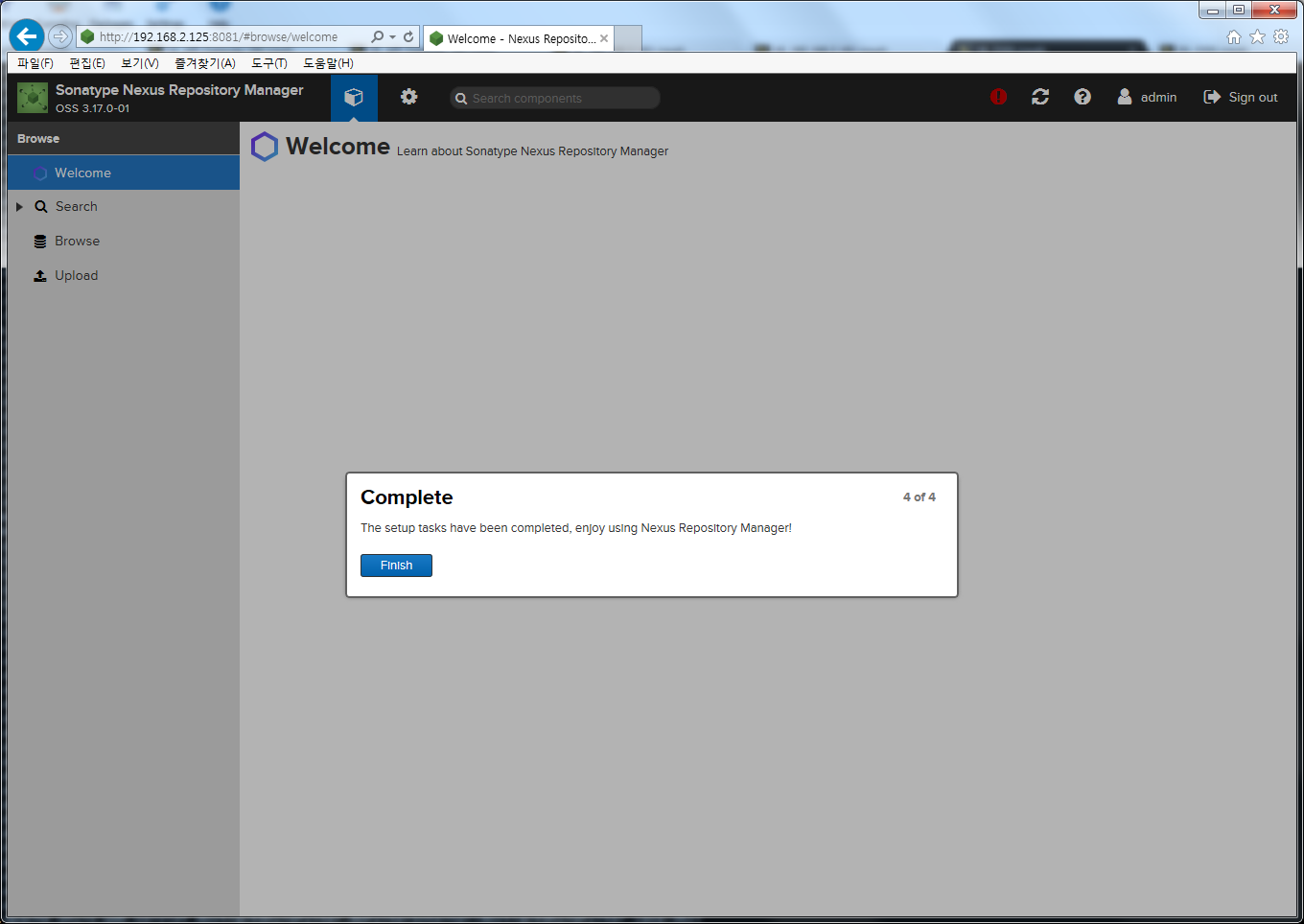Click the 'Complete' dialog heading

click(407, 497)
